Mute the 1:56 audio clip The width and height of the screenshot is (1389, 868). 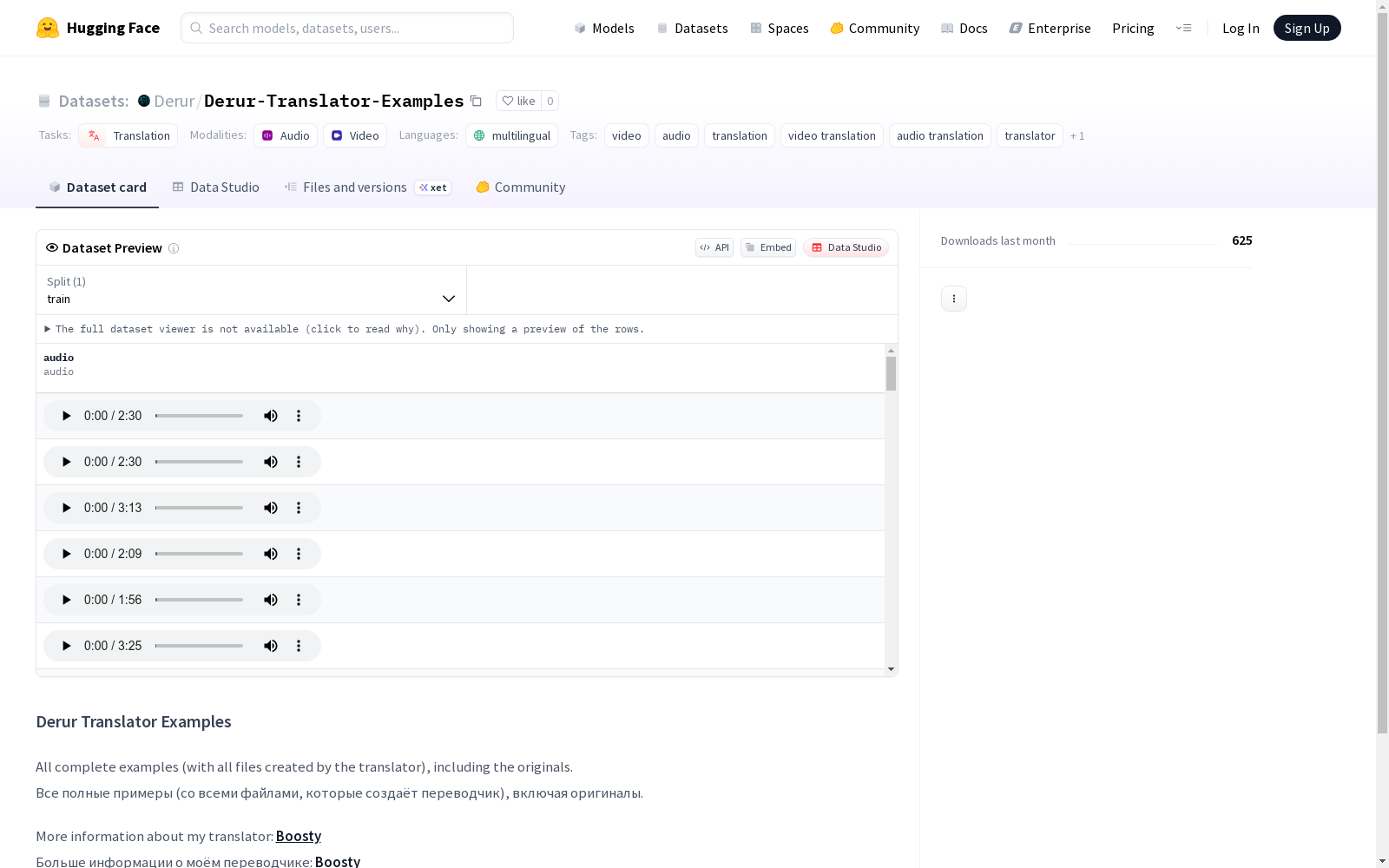click(x=271, y=600)
